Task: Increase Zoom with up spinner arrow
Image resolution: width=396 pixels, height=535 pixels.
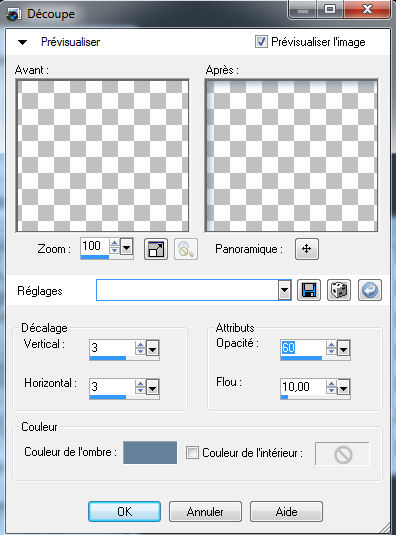Action: (114, 243)
